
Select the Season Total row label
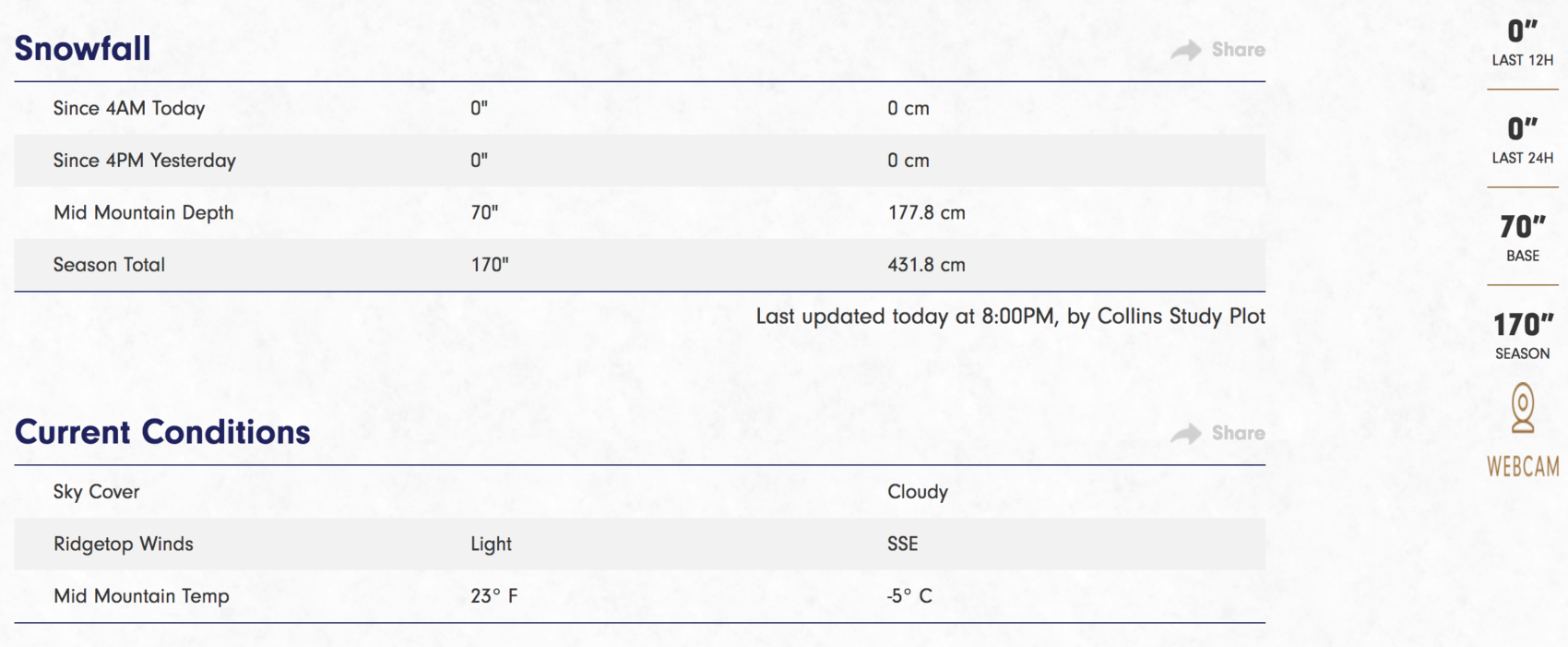click(109, 265)
